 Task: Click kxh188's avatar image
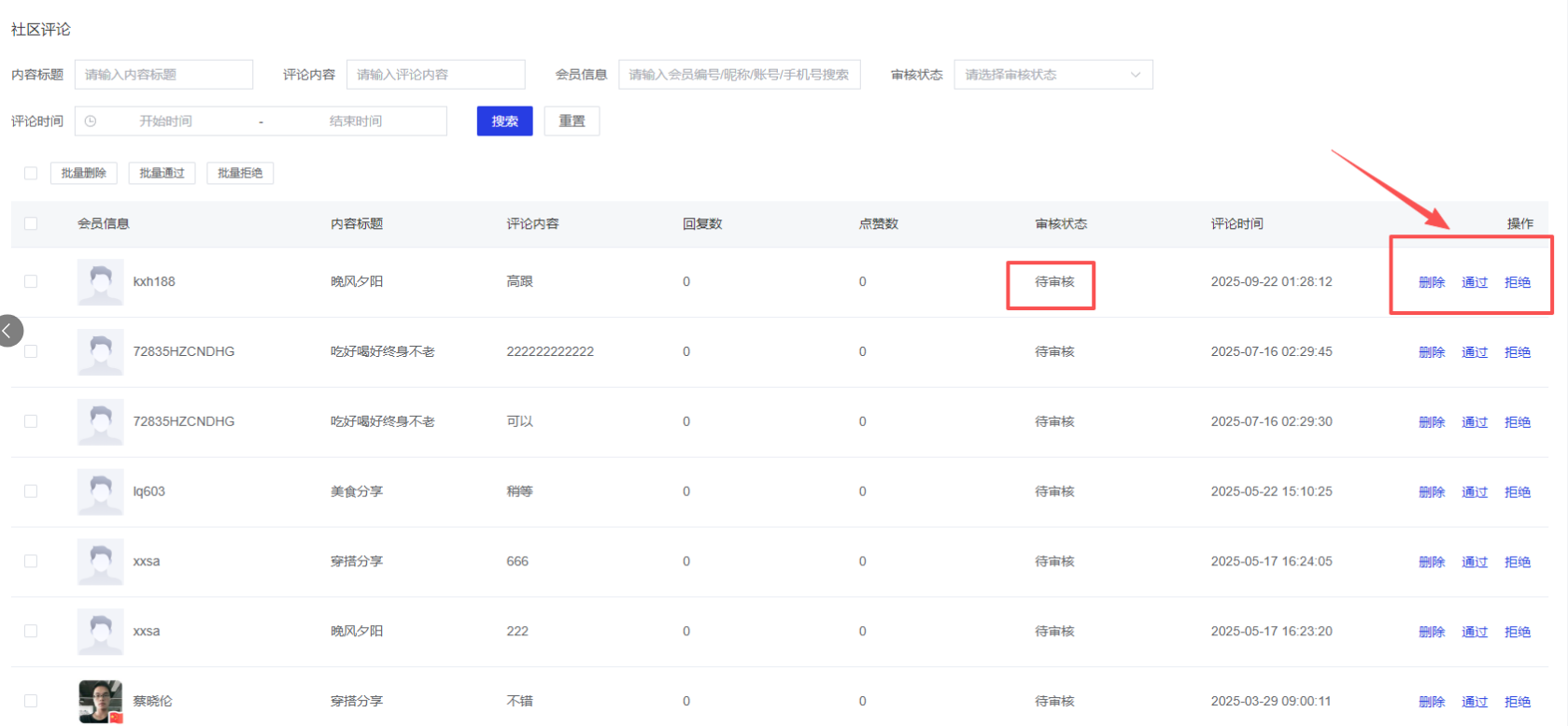click(x=100, y=282)
